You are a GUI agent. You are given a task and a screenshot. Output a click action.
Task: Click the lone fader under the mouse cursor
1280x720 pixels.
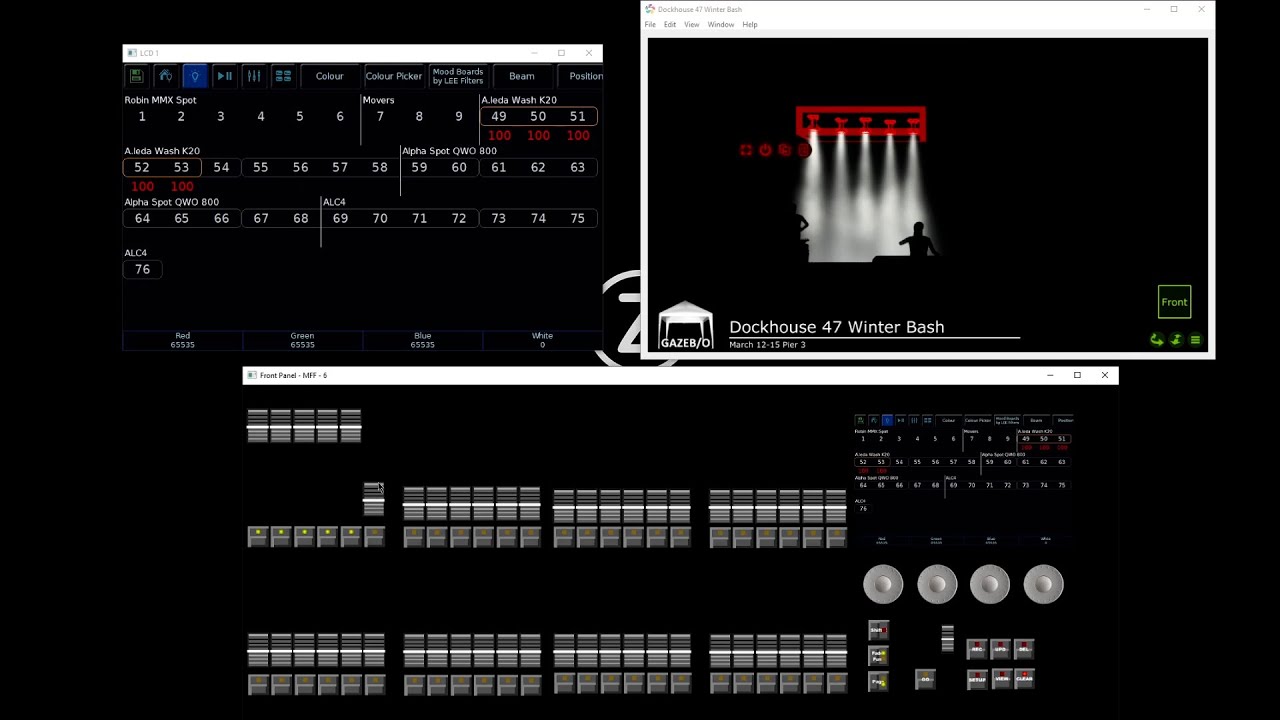pyautogui.click(x=373, y=499)
